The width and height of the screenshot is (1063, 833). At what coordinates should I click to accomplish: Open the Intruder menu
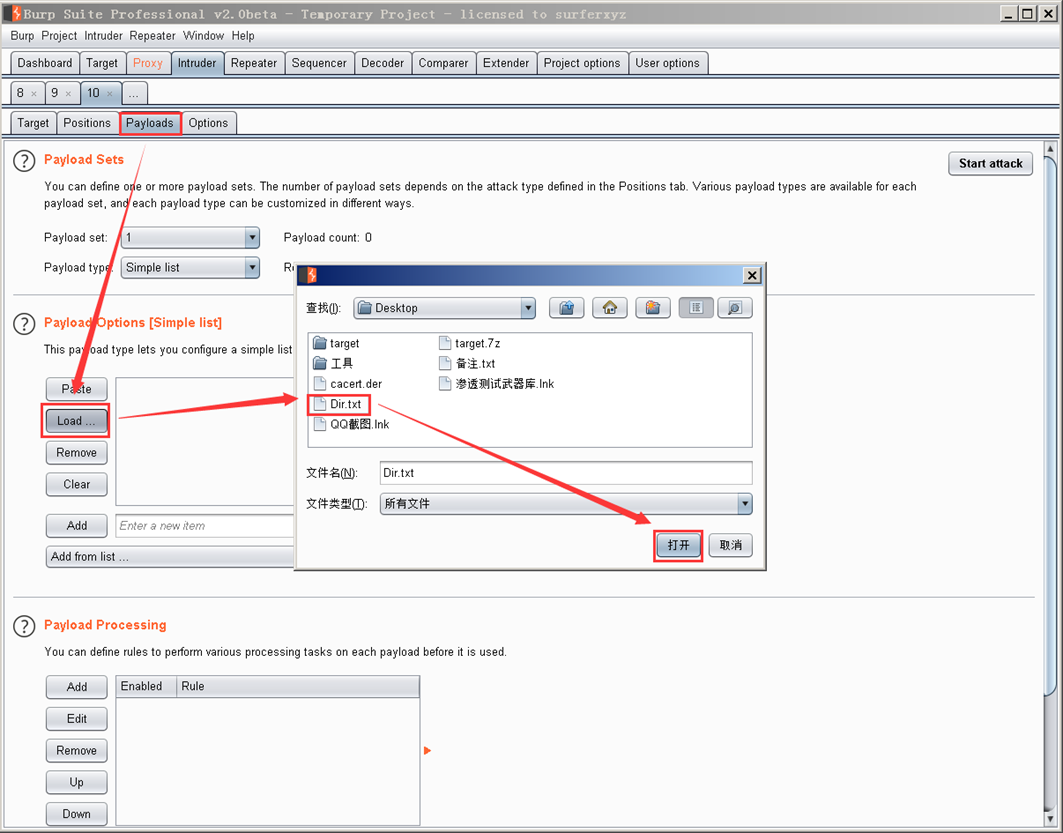point(103,36)
